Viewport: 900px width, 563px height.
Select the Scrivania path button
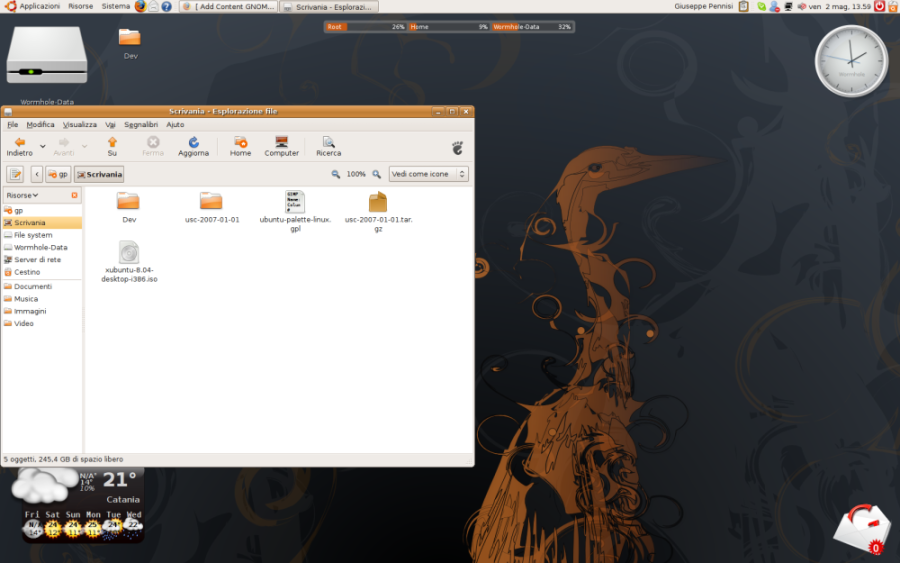(99, 174)
